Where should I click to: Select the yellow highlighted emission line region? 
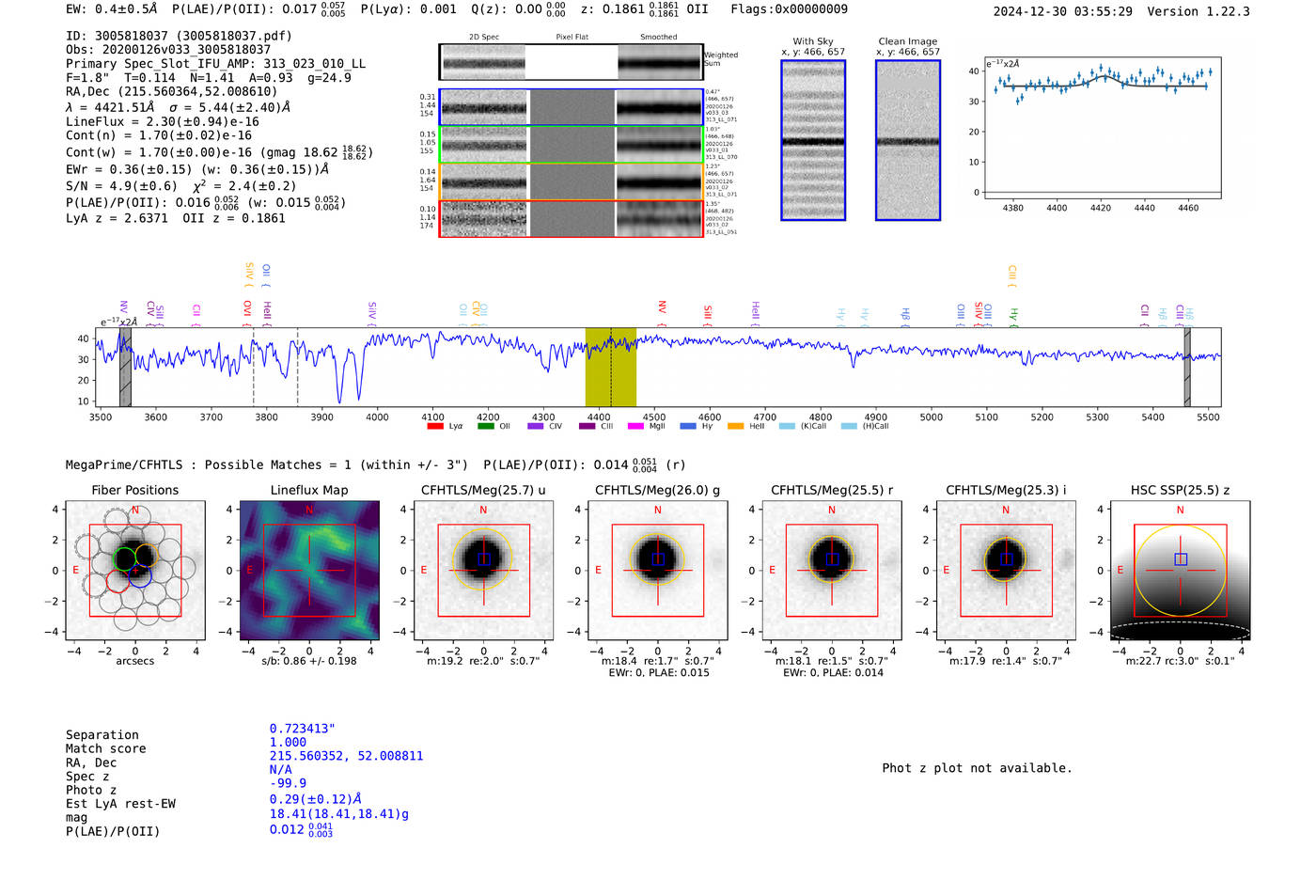611,367
